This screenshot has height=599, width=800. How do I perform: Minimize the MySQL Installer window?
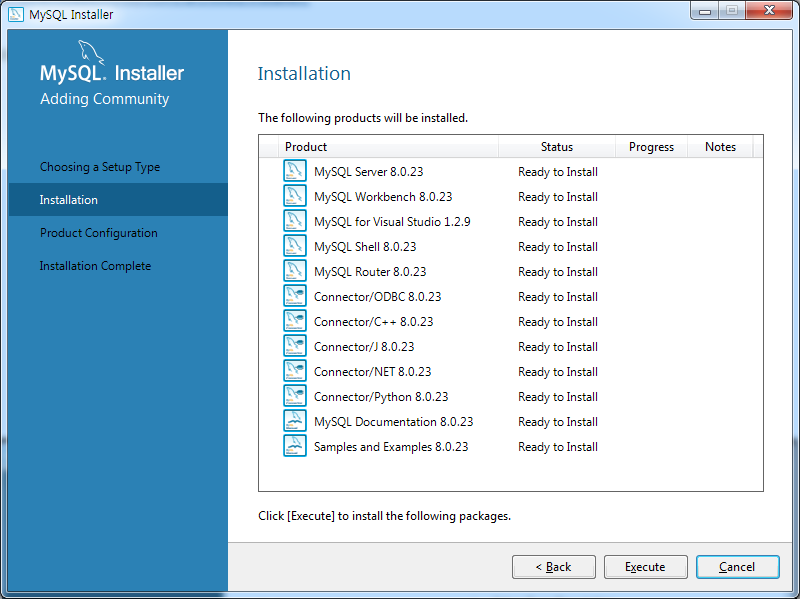pyautogui.click(x=705, y=10)
